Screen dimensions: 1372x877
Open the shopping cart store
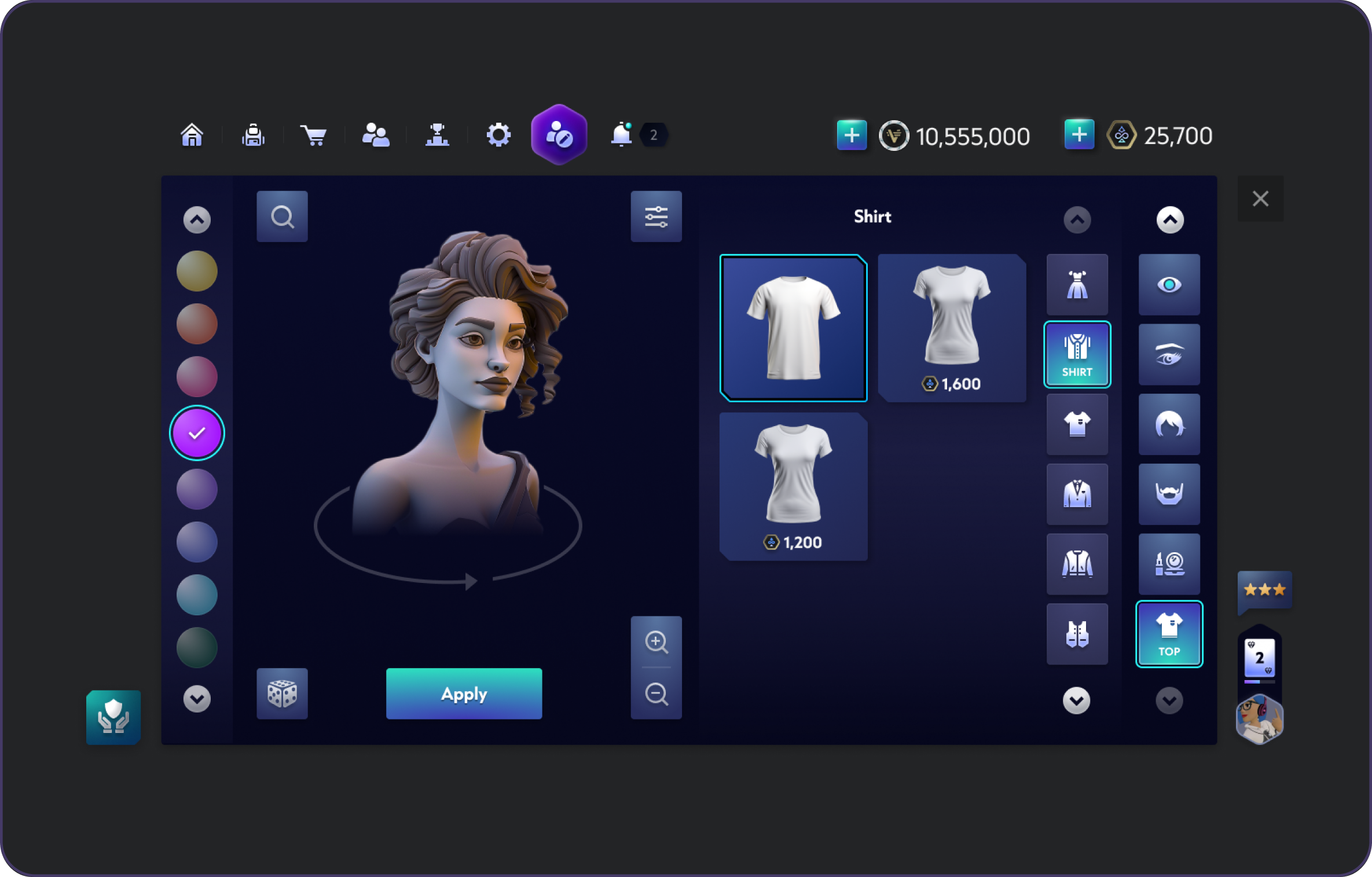point(314,135)
